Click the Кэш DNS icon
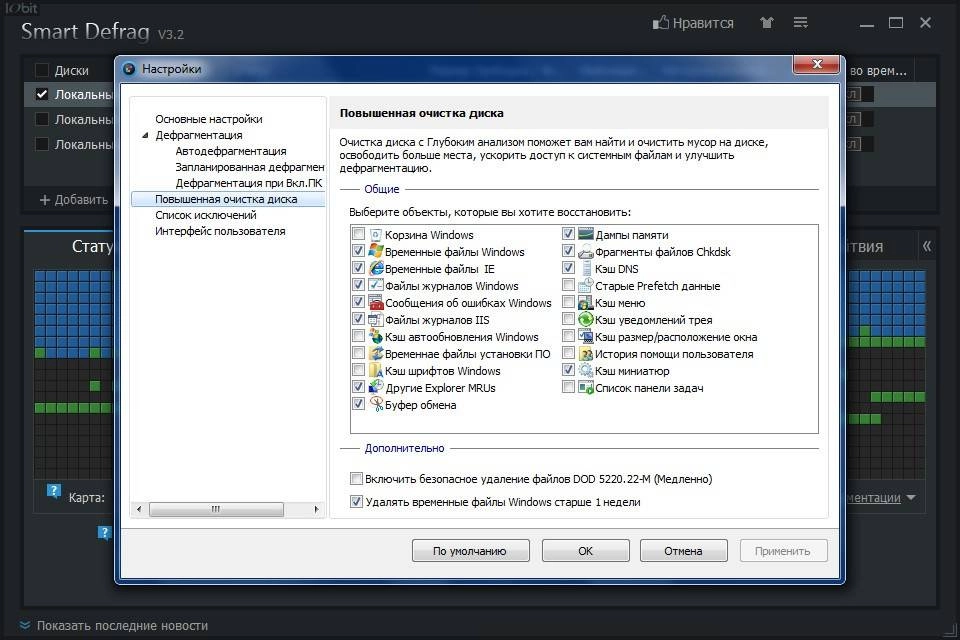 click(x=586, y=268)
